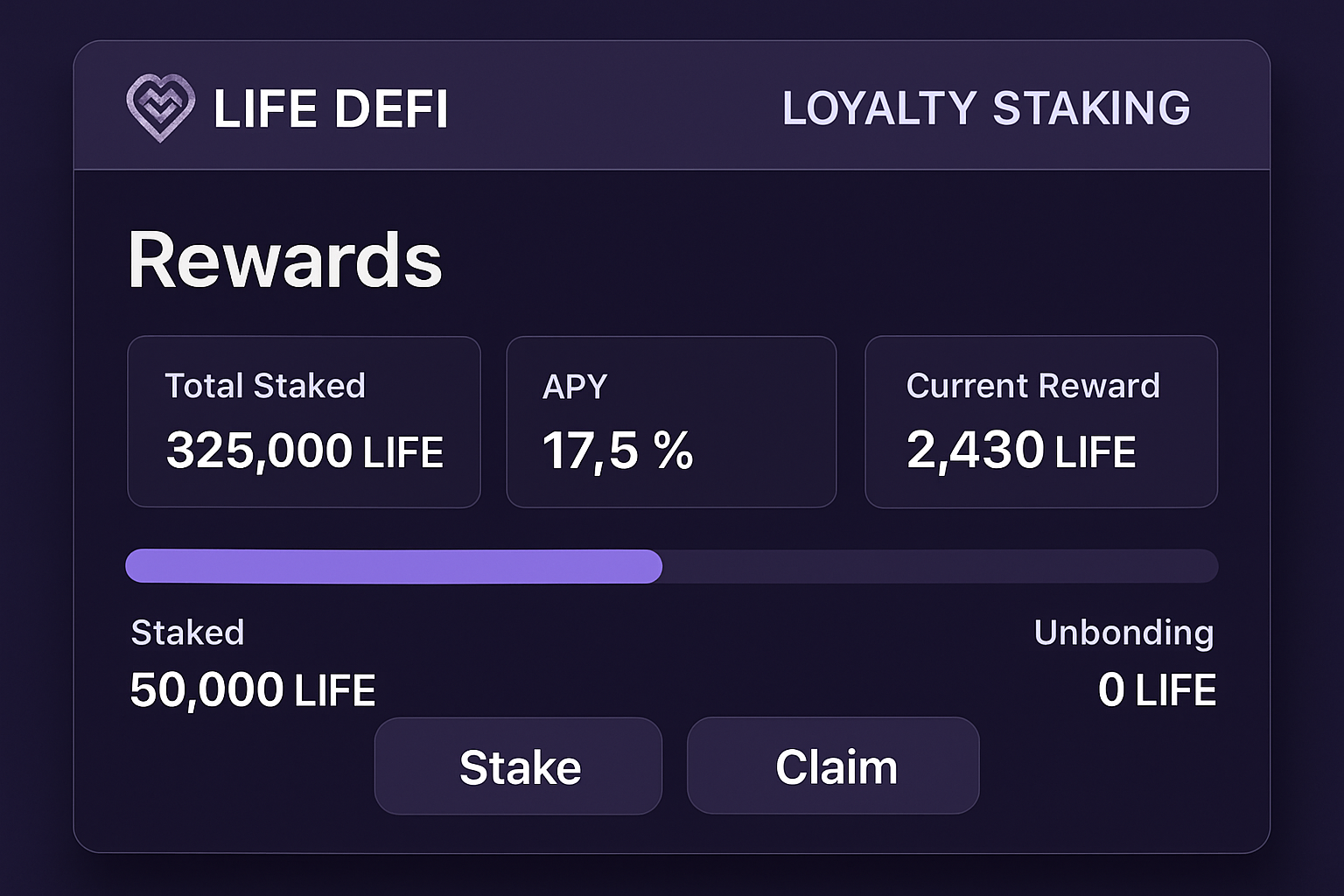Click the 325,000 LIFE staked total
The height and width of the screenshot is (896, 1344).
(306, 451)
